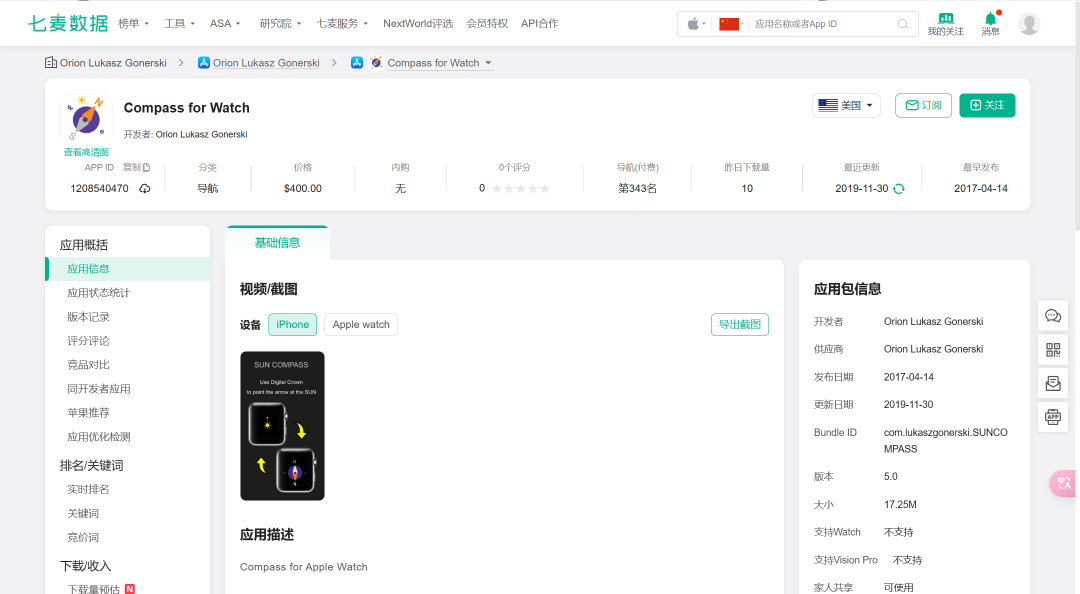
Task: Open 实时排名 in sidebar
Action: (x=88, y=489)
